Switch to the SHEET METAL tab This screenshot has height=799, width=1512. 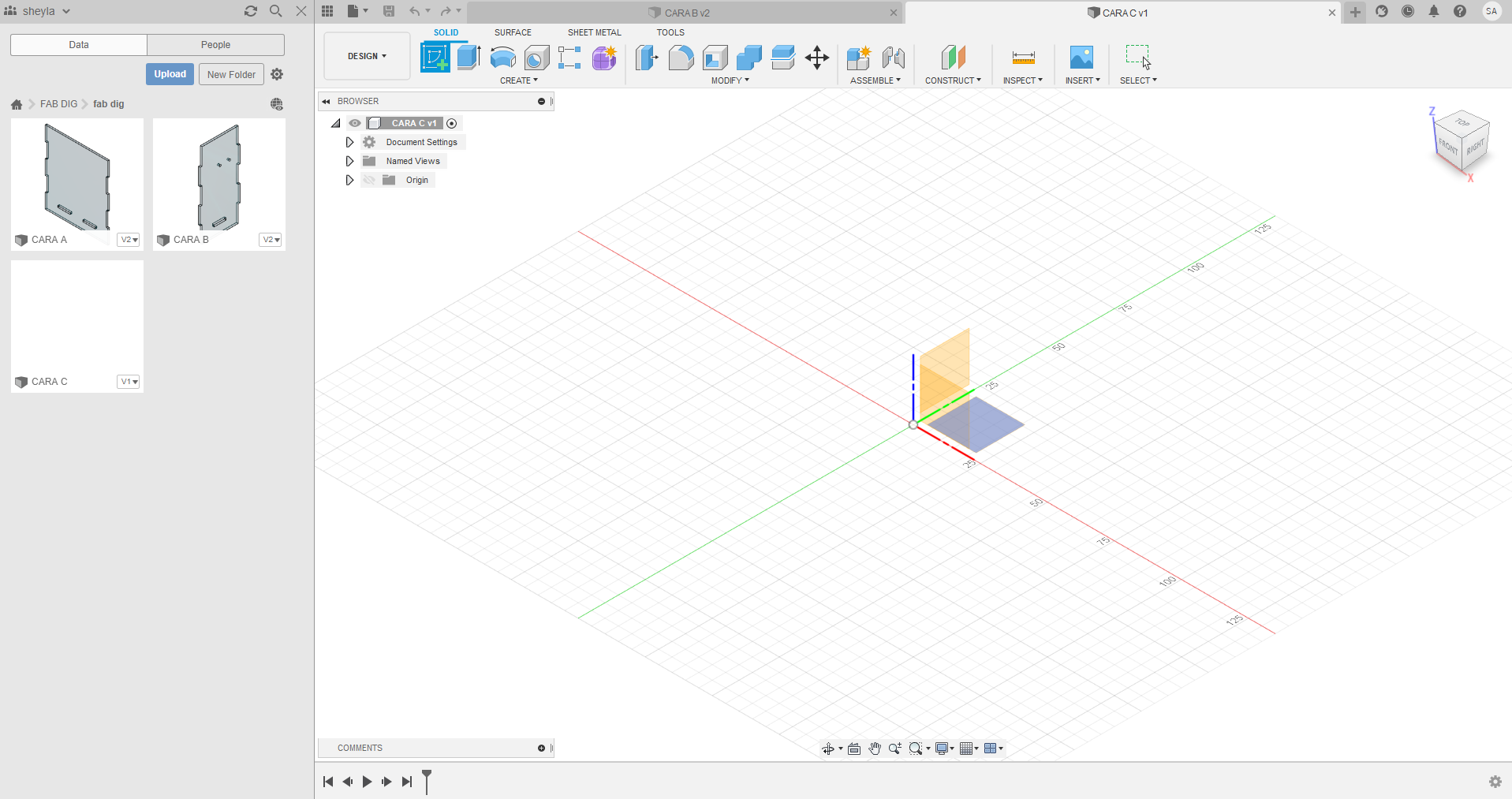coord(595,32)
